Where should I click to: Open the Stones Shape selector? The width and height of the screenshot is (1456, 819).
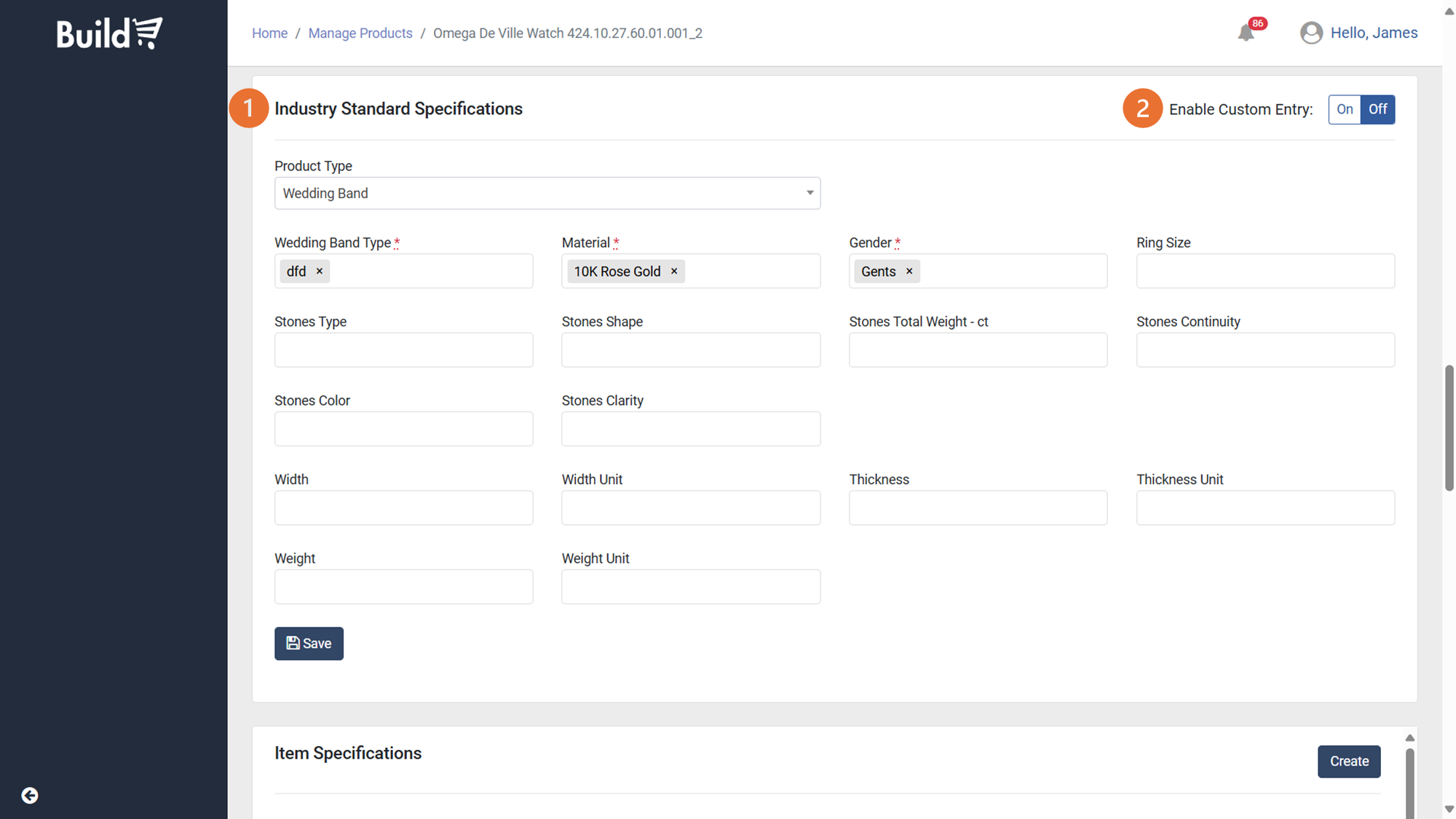690,350
